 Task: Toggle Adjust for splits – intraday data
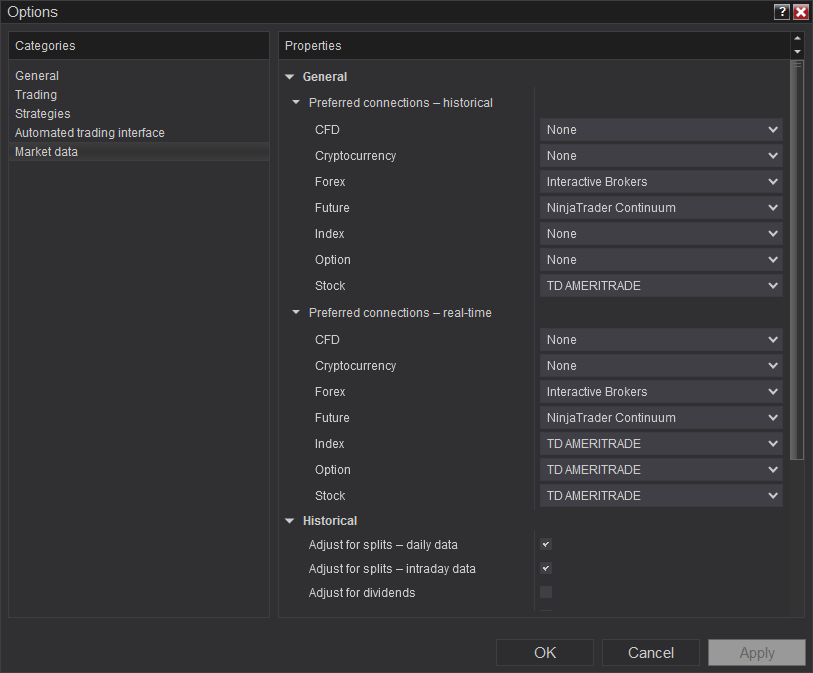coord(546,569)
